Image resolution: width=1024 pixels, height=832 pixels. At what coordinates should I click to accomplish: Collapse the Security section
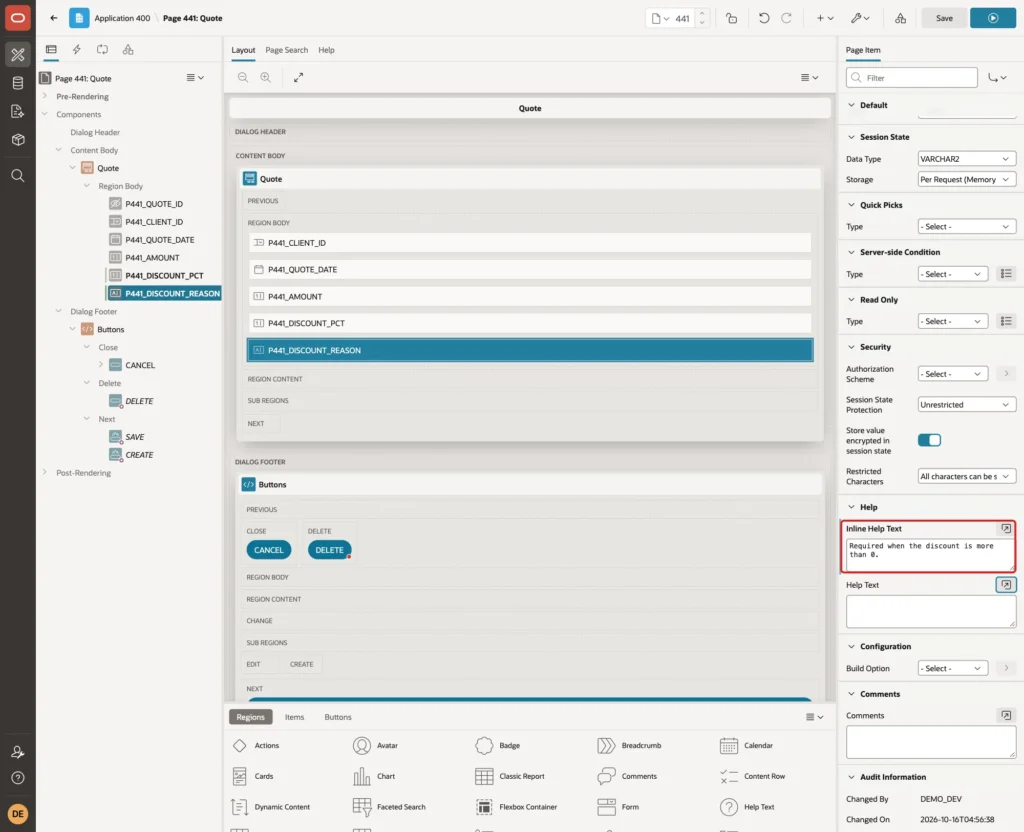[x=851, y=347]
